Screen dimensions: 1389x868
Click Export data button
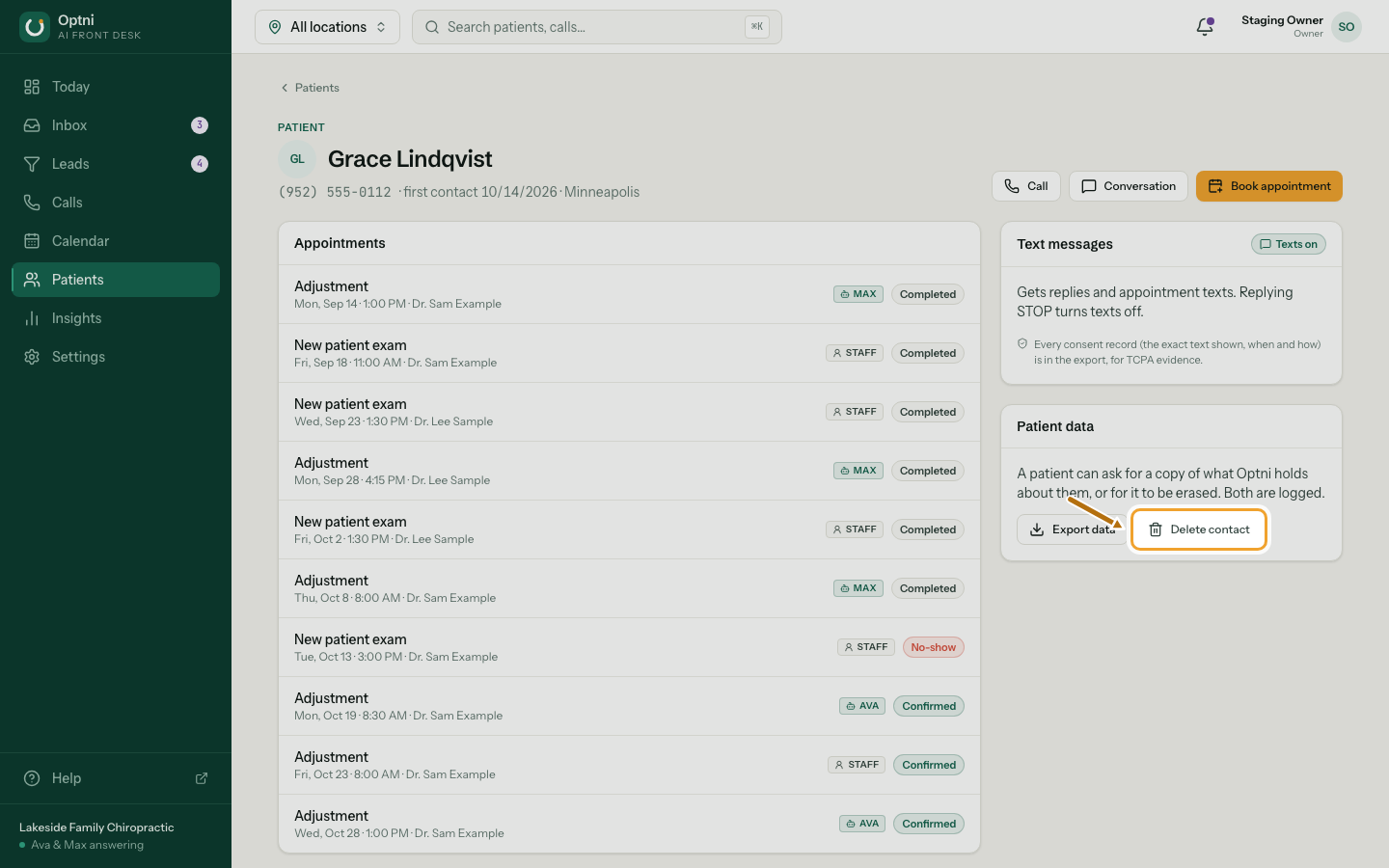1072,529
